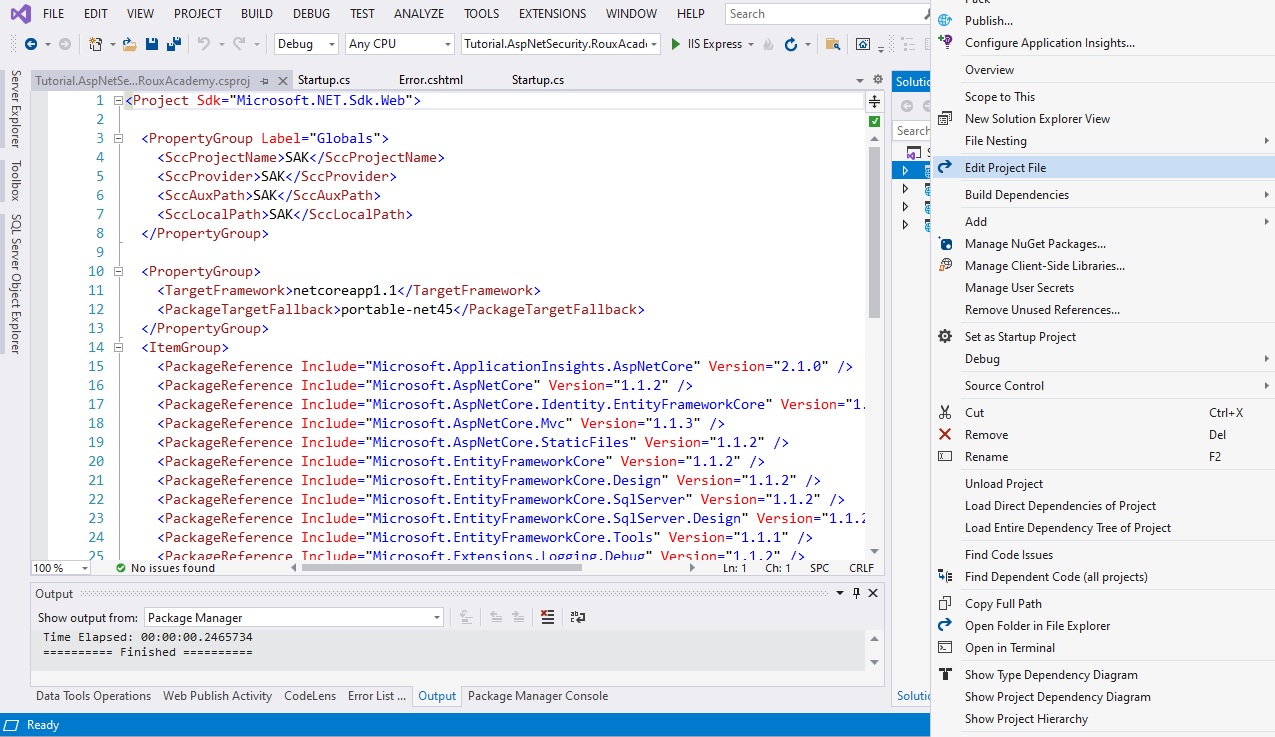This screenshot has width=1275, height=737.
Task: Select Edit Project File from context menu
Action: 1005,168
